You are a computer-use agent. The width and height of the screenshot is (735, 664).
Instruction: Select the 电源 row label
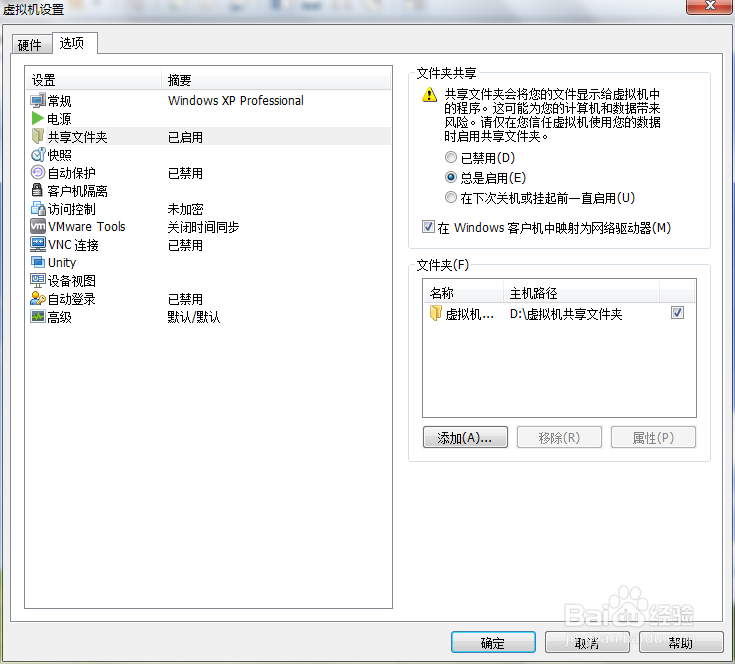[60, 119]
